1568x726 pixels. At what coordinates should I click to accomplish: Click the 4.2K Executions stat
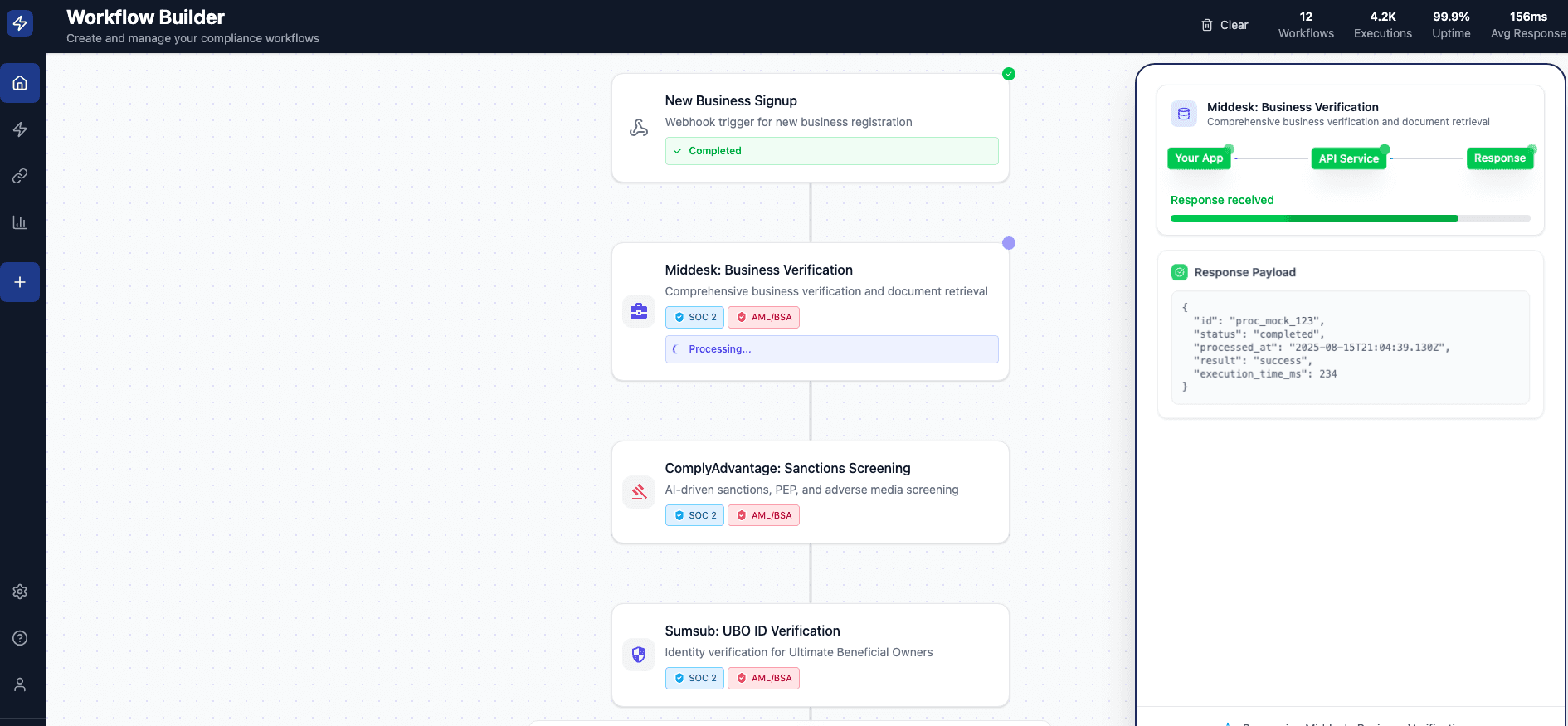[x=1383, y=25]
